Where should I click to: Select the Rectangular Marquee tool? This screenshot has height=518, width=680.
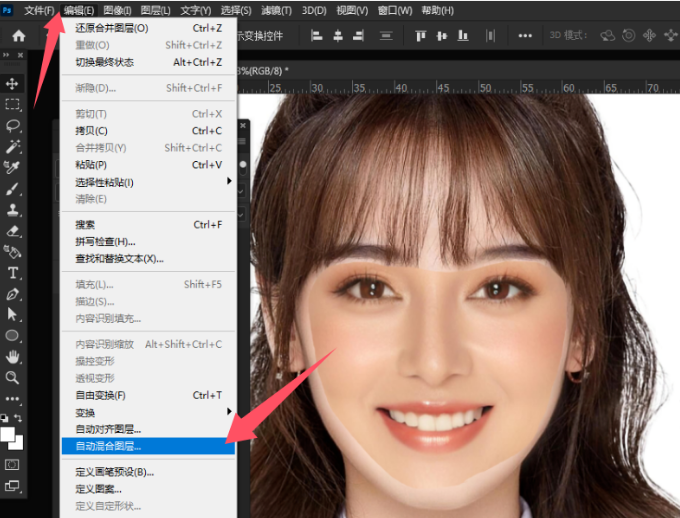tap(12, 105)
